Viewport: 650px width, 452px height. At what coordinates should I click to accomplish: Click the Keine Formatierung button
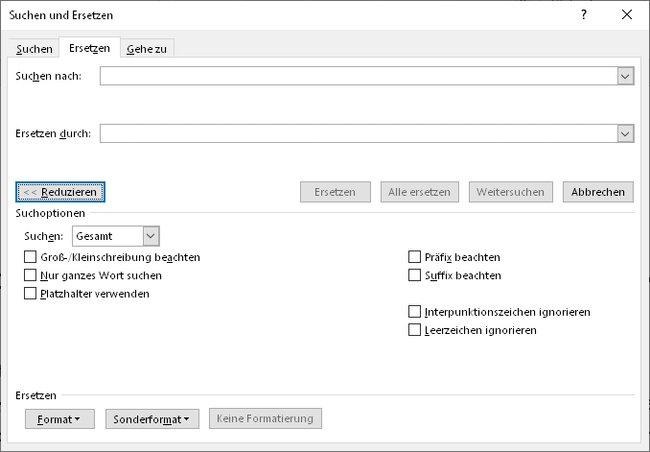265,418
